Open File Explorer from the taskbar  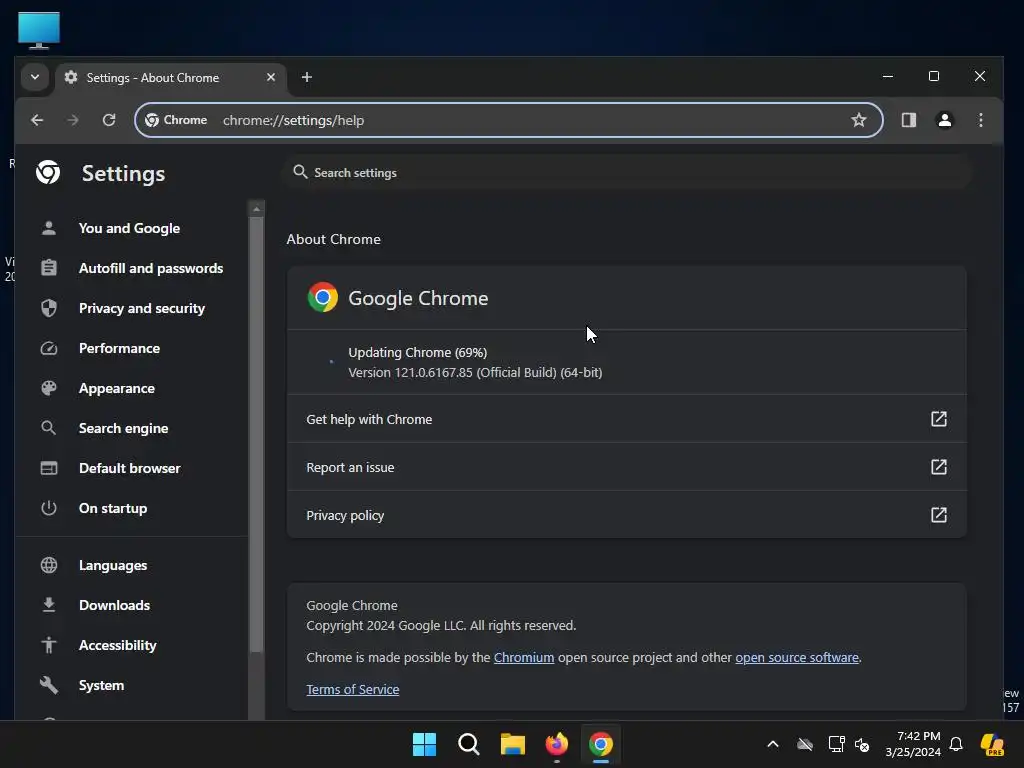point(513,744)
